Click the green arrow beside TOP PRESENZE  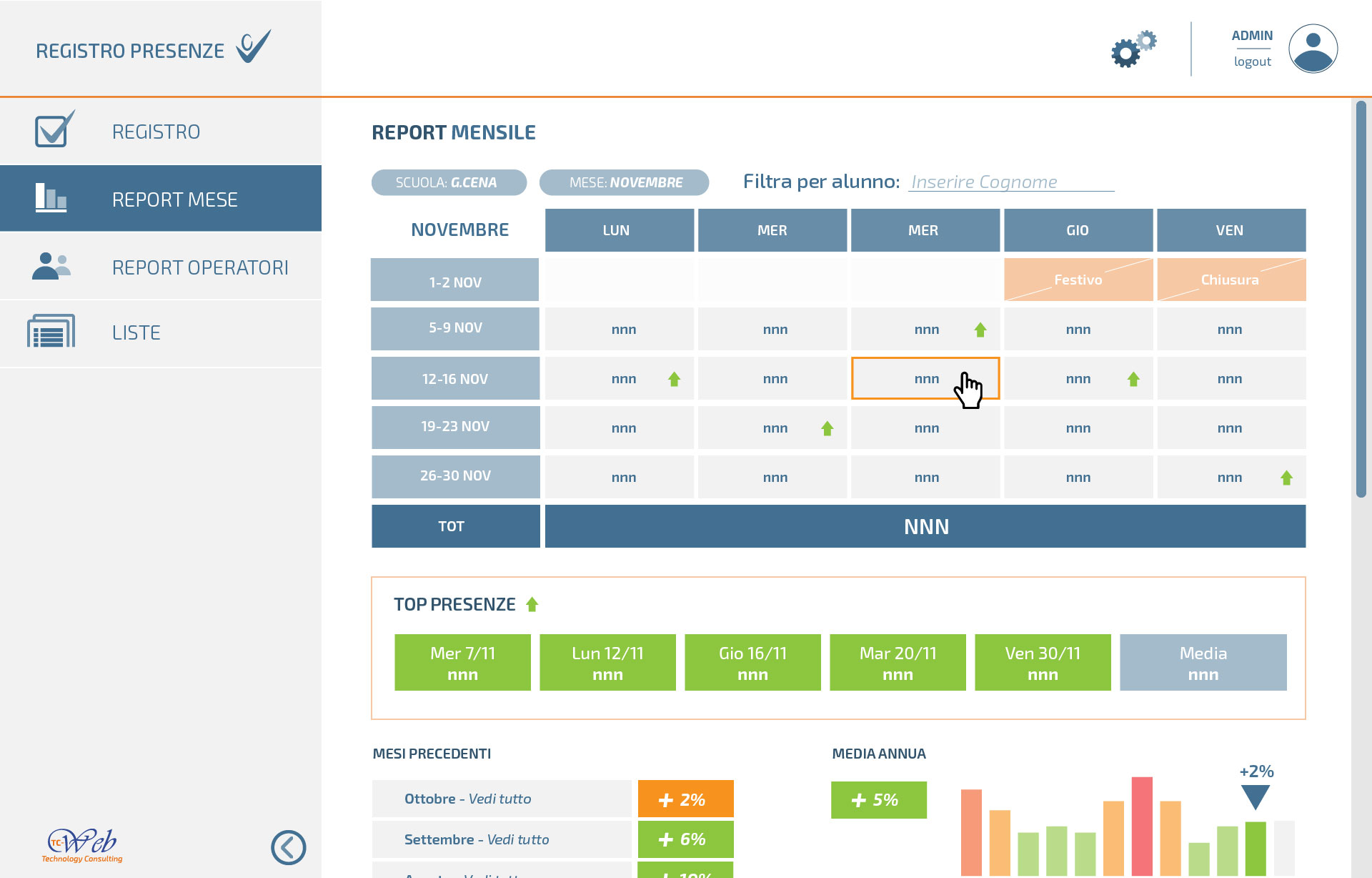click(532, 605)
